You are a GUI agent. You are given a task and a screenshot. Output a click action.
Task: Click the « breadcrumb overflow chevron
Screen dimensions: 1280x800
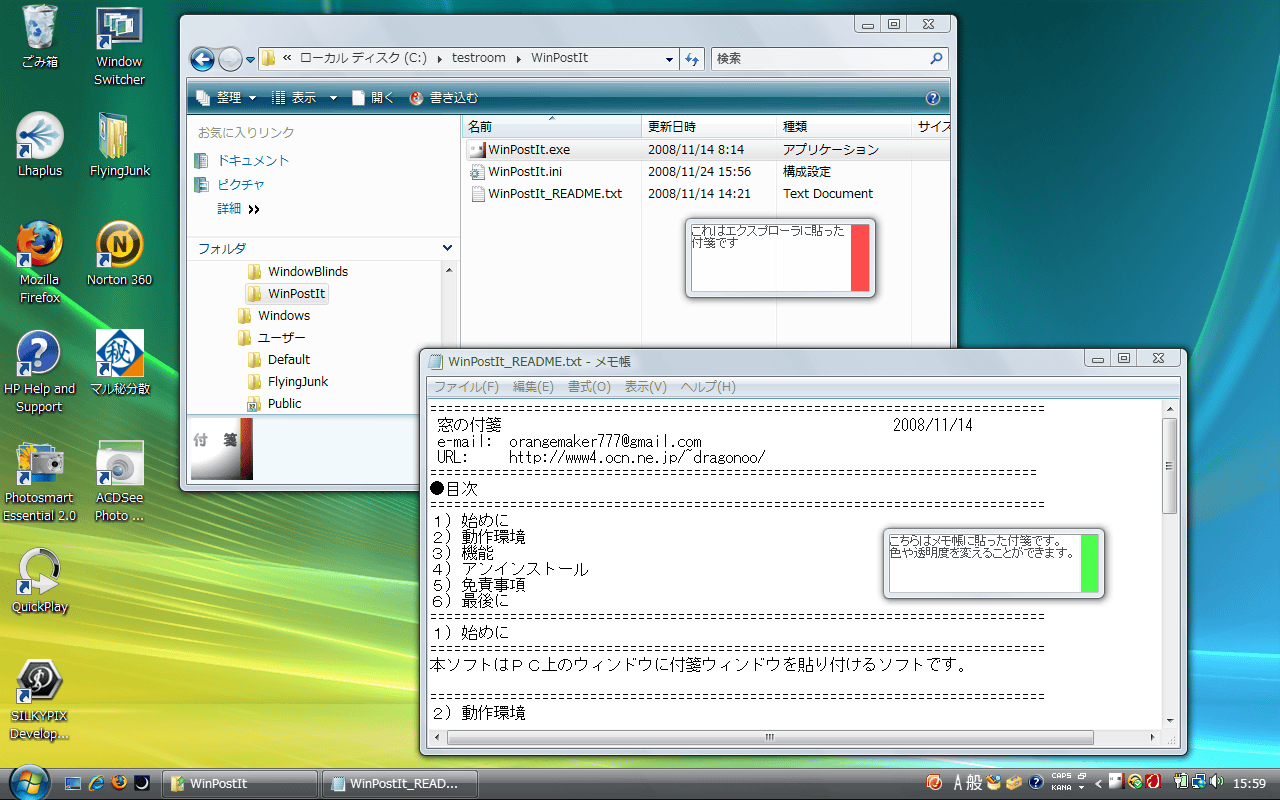(x=288, y=58)
